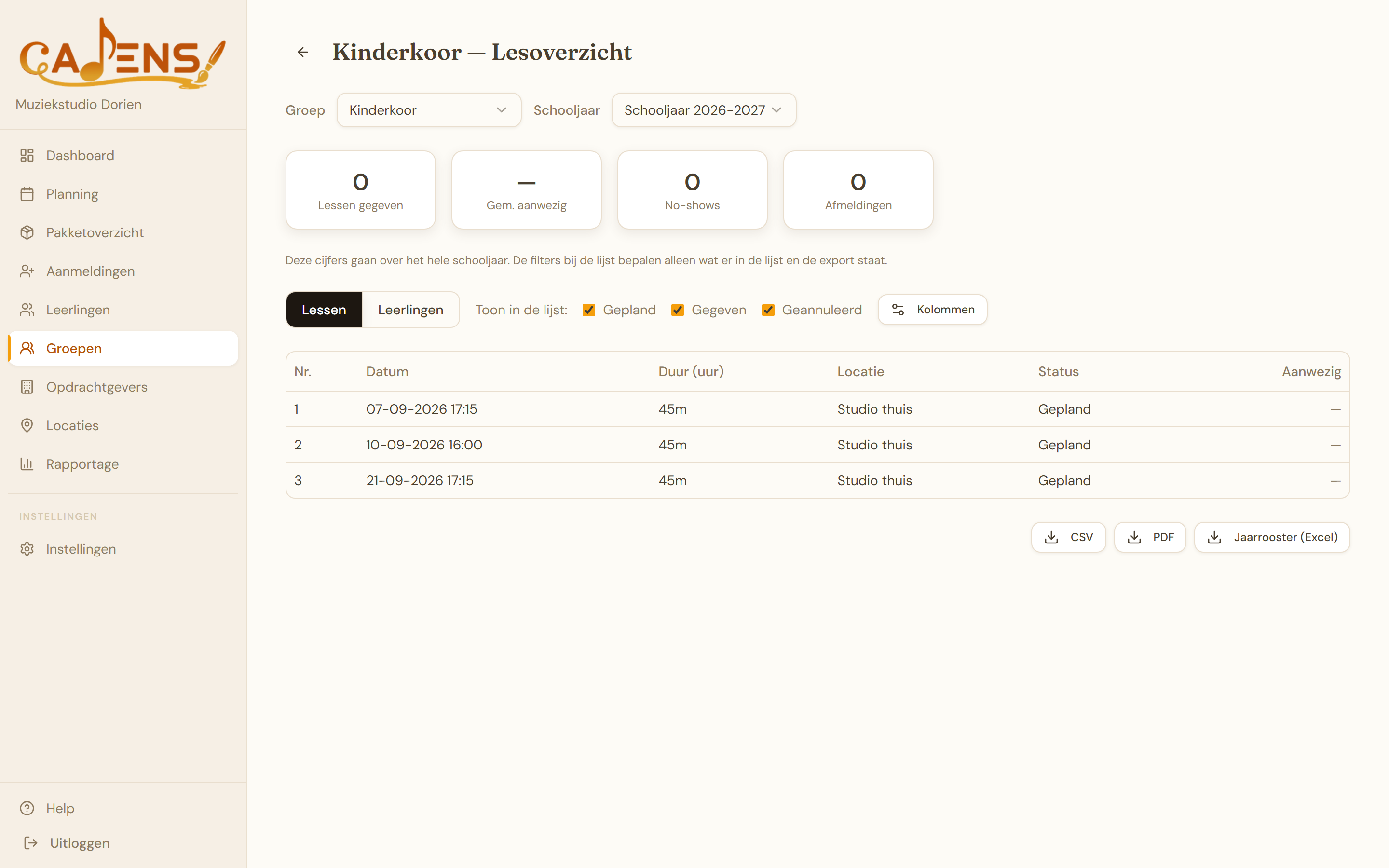Click the Afmeldingen stat card
Viewport: 1389px width, 868px height.
click(858, 190)
